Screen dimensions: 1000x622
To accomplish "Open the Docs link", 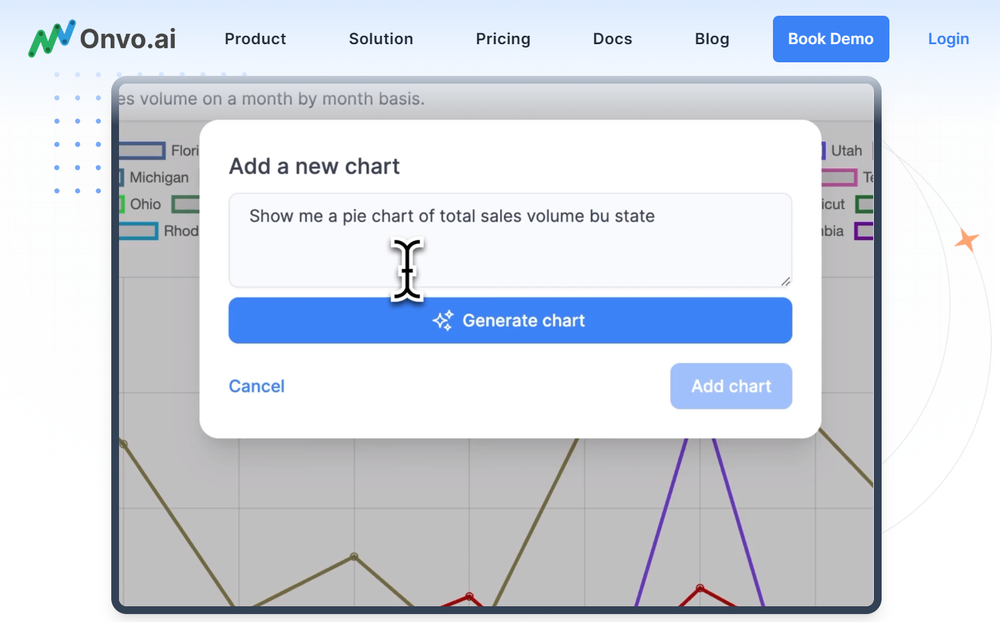I will pyautogui.click(x=612, y=39).
